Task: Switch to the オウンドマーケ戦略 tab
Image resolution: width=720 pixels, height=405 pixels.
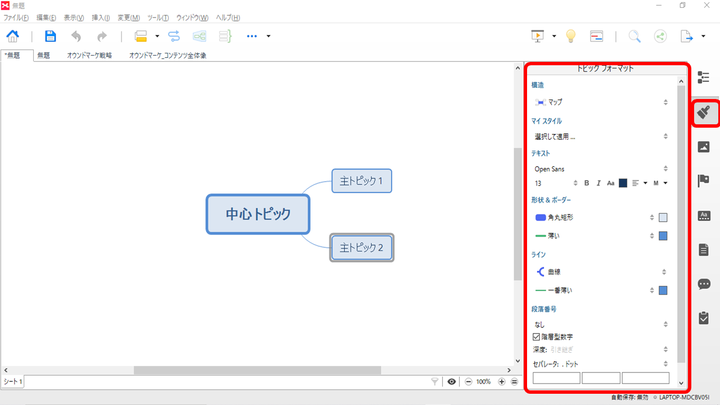Action: point(89,56)
